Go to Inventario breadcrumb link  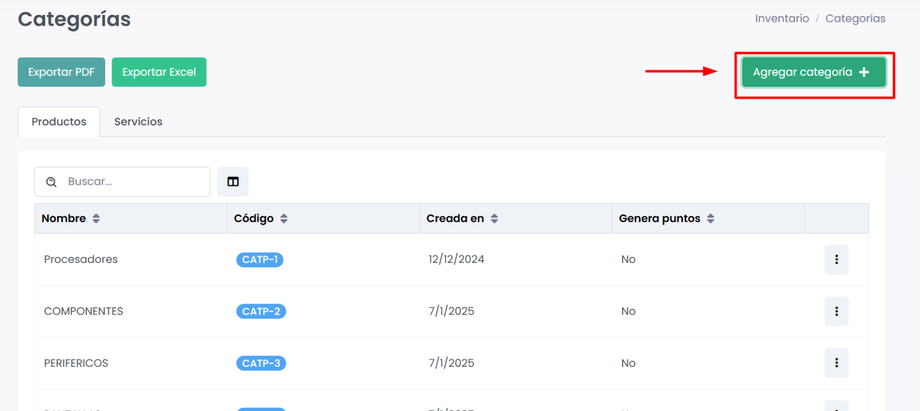782,19
